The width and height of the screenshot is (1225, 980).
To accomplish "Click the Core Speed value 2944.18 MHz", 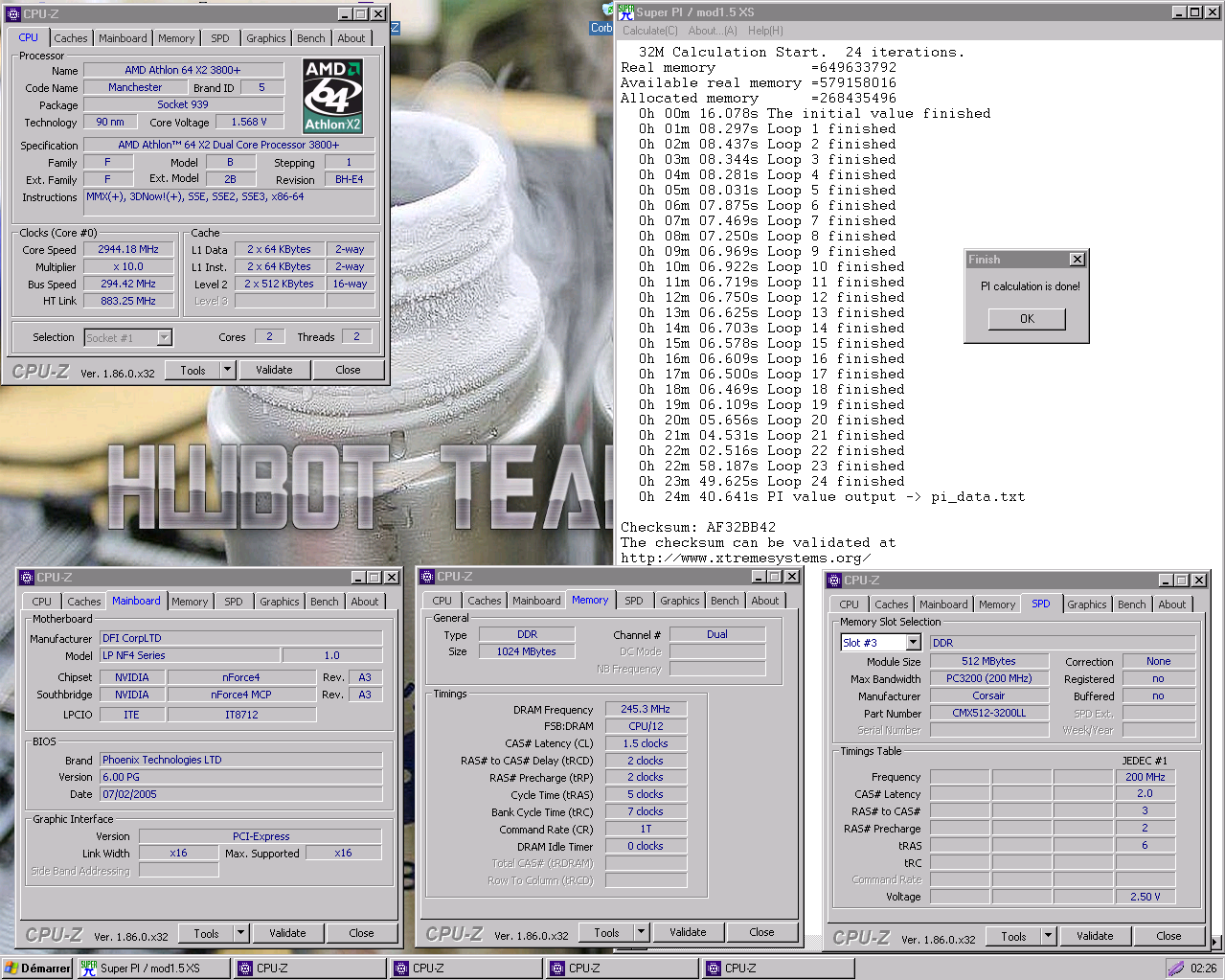I will (x=128, y=249).
